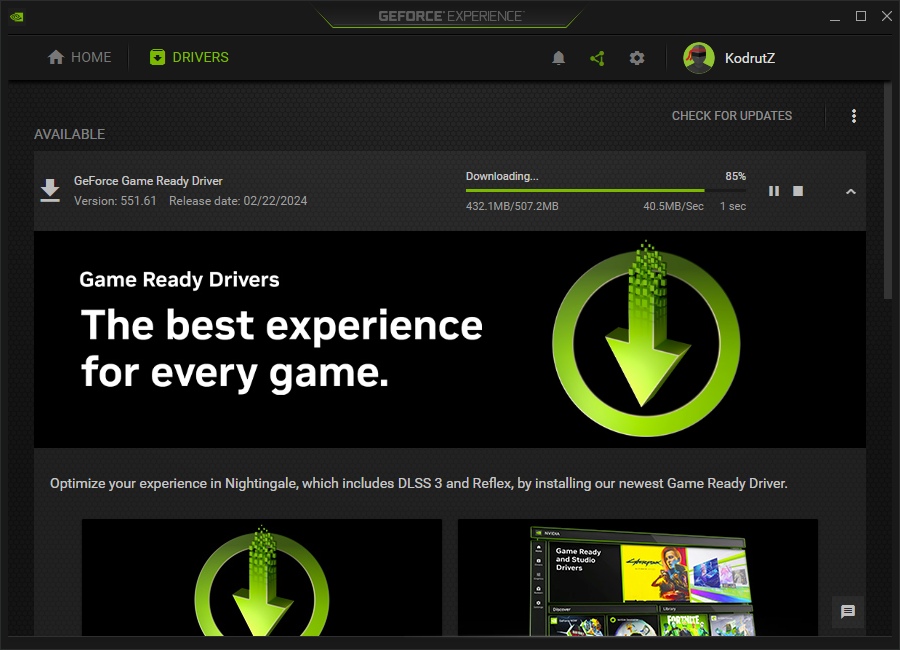900x650 pixels.
Task: Click the 85% progress value
Action: (x=735, y=176)
